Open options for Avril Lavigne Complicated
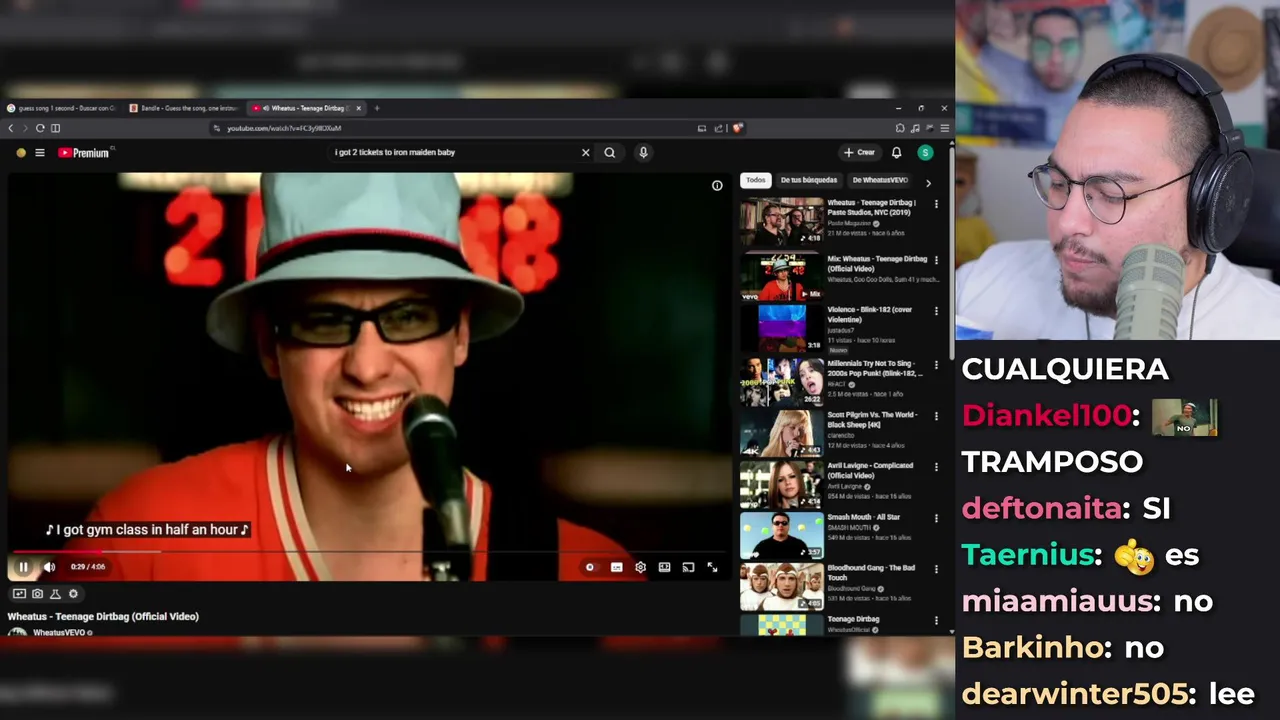 (x=936, y=467)
